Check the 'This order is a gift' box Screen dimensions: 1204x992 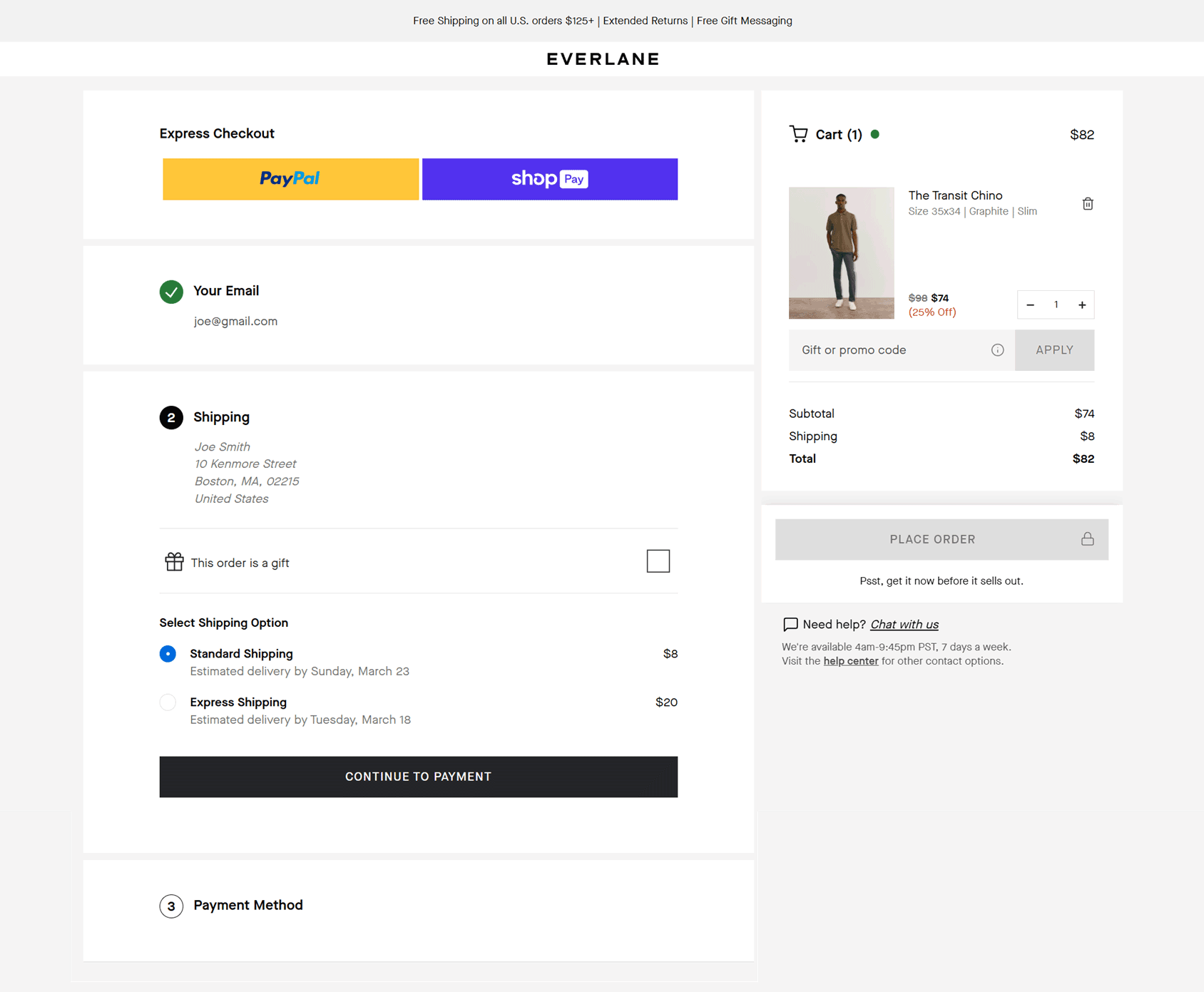(658, 561)
